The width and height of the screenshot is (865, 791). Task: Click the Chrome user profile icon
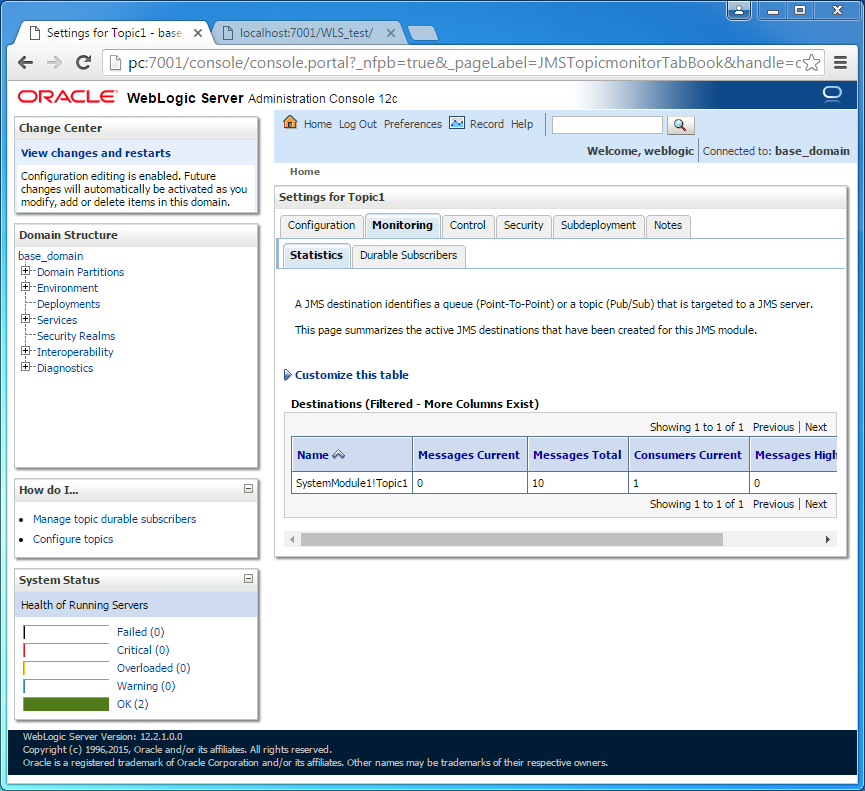pyautogui.click(x=739, y=10)
